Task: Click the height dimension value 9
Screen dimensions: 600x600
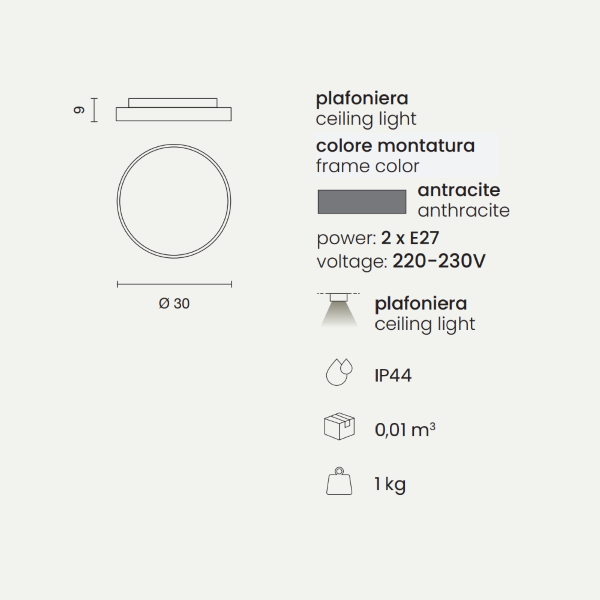Action: (x=77, y=109)
